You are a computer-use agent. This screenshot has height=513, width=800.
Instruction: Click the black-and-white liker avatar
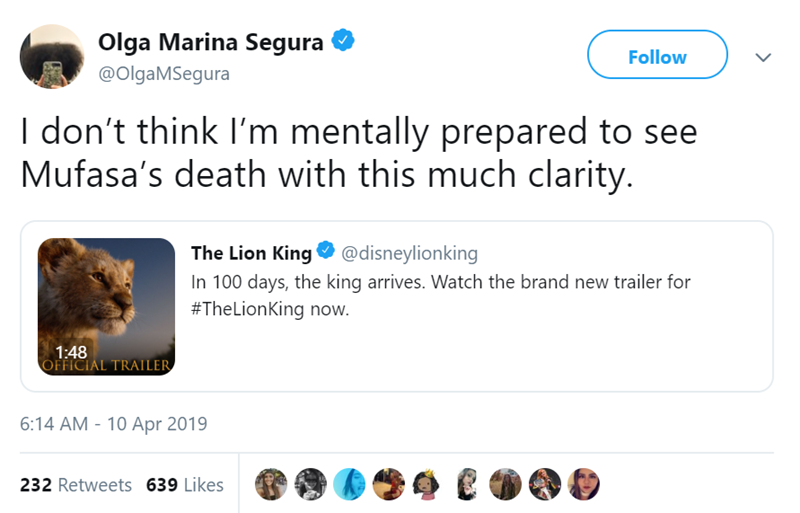[x=310, y=484]
